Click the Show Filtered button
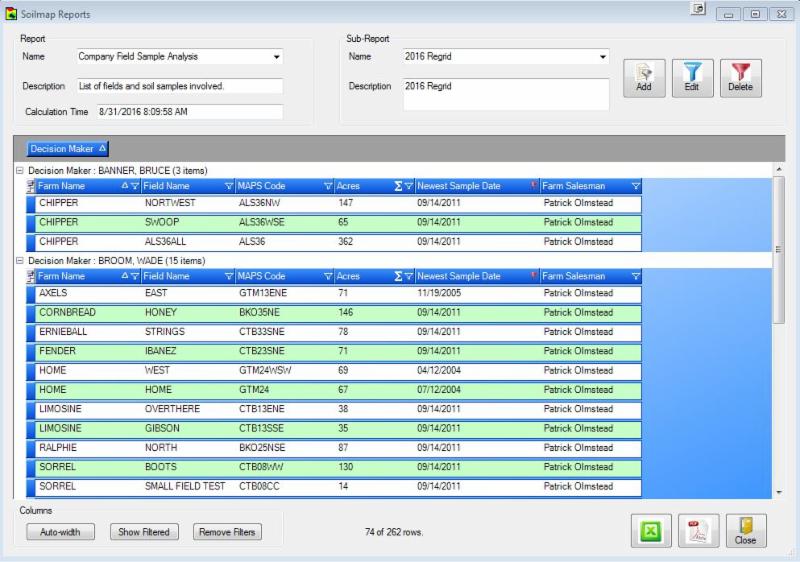Screen dimensions: 800x562 (144, 532)
